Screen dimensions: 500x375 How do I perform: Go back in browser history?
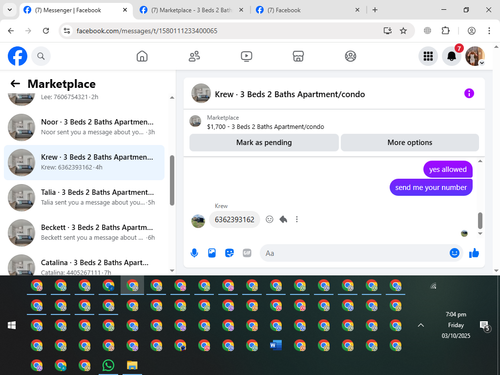[x=11, y=31]
